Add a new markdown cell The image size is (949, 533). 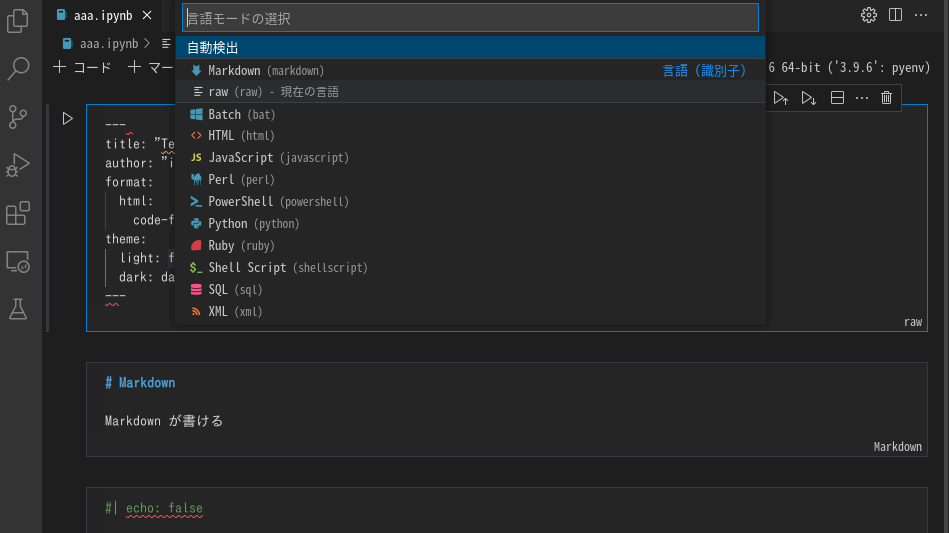pos(151,67)
